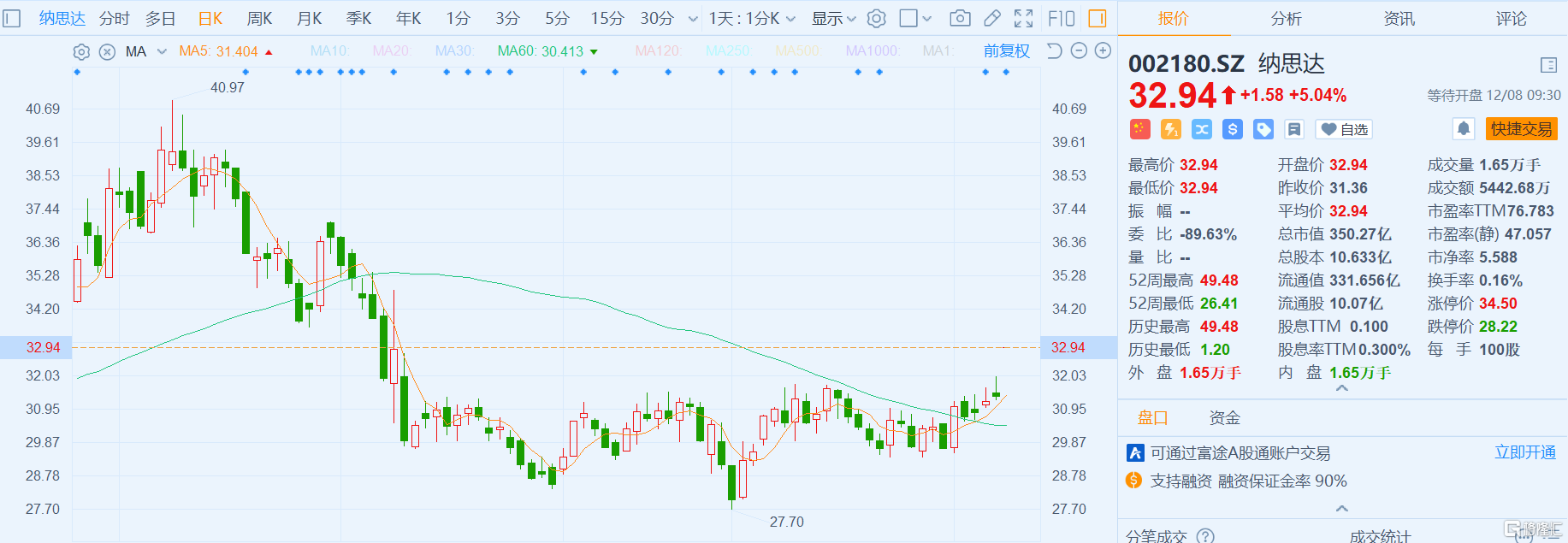1568x543 pixels.
Task: Expand more minute-interval options dropdown
Action: 692,19
